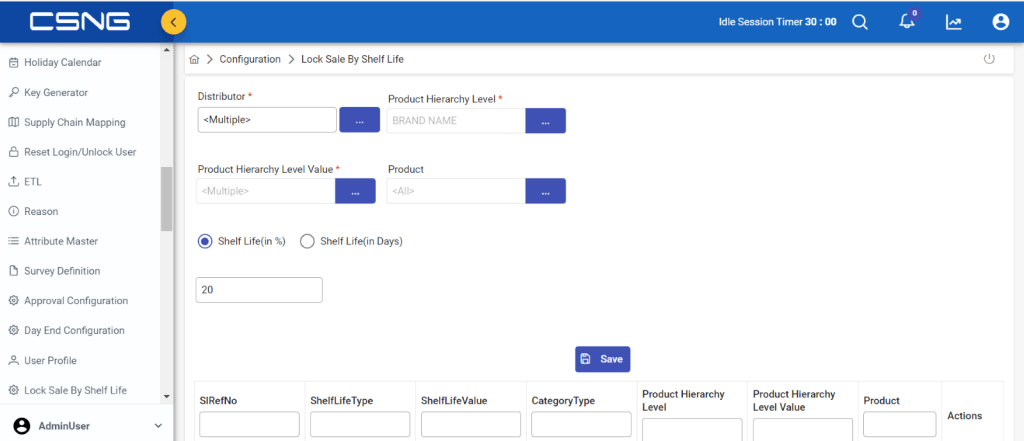This screenshot has height=441, width=1024.
Task: Click the Product <All> field
Action: (456, 191)
